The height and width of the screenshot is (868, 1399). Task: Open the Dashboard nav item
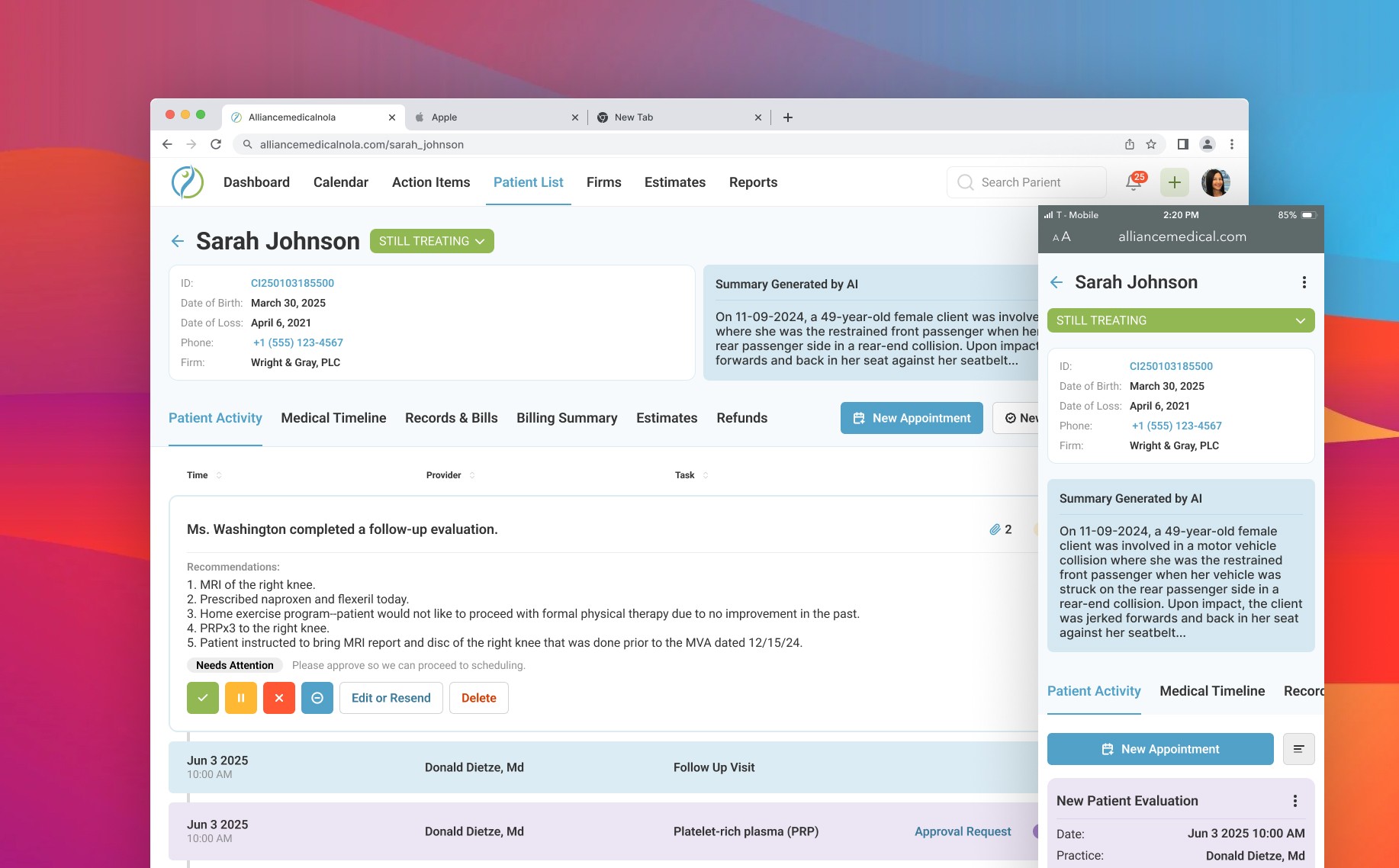(256, 182)
